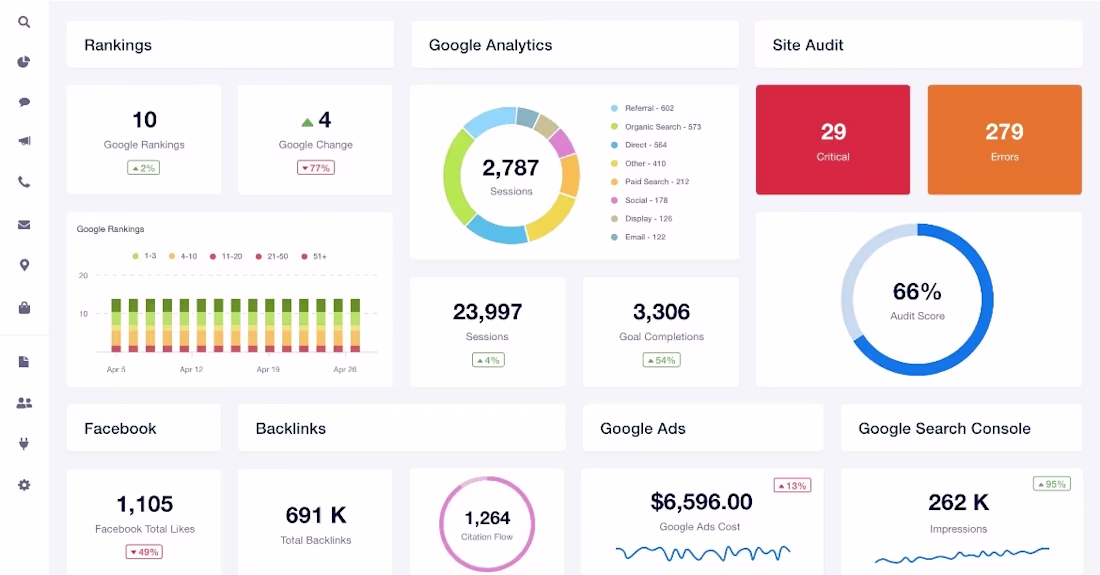Click the Social - 178 legend entry
Viewport: 1100px width, 575px height.
pos(639,200)
